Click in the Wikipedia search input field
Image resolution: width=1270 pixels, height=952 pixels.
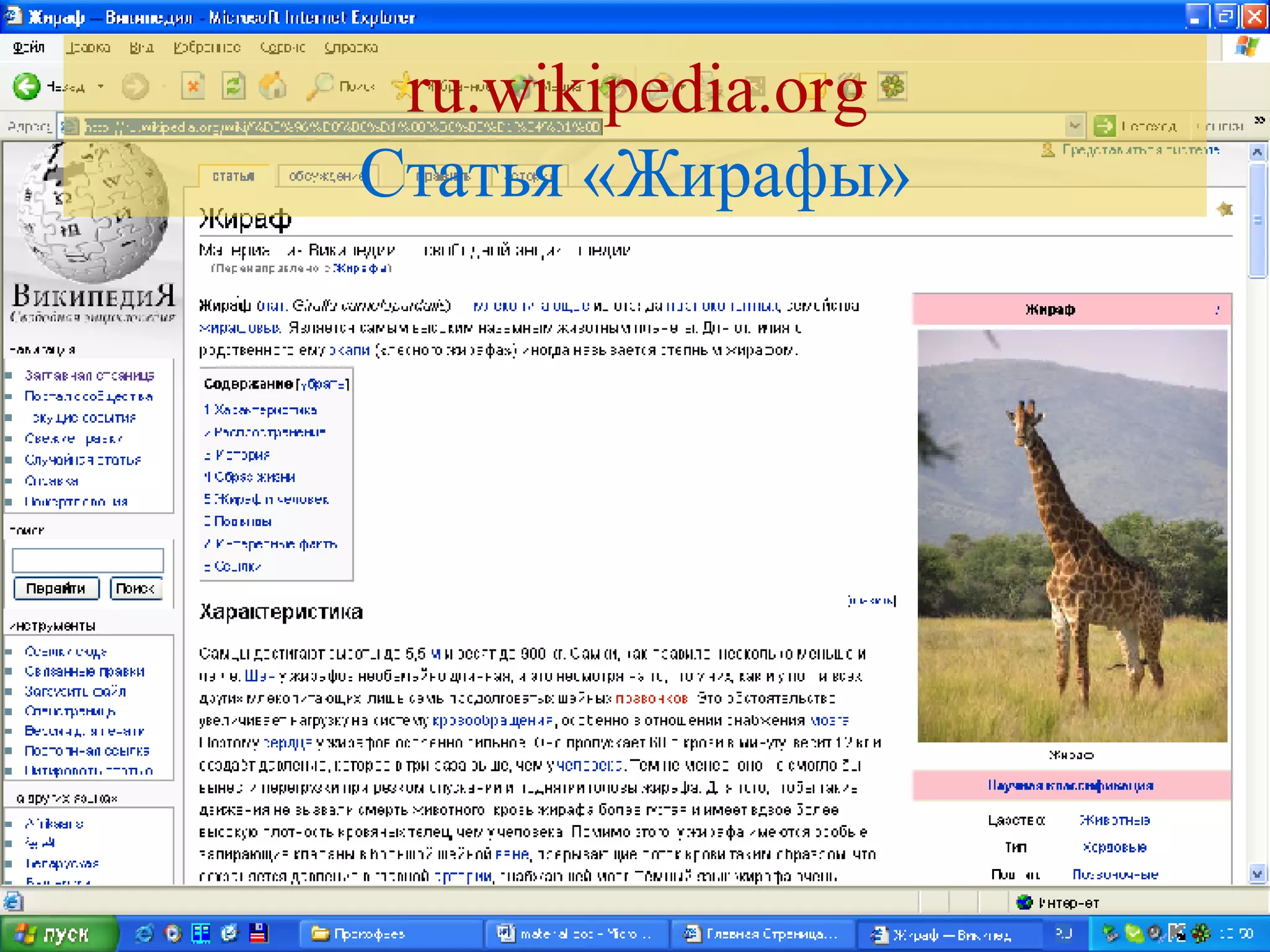(x=87, y=560)
